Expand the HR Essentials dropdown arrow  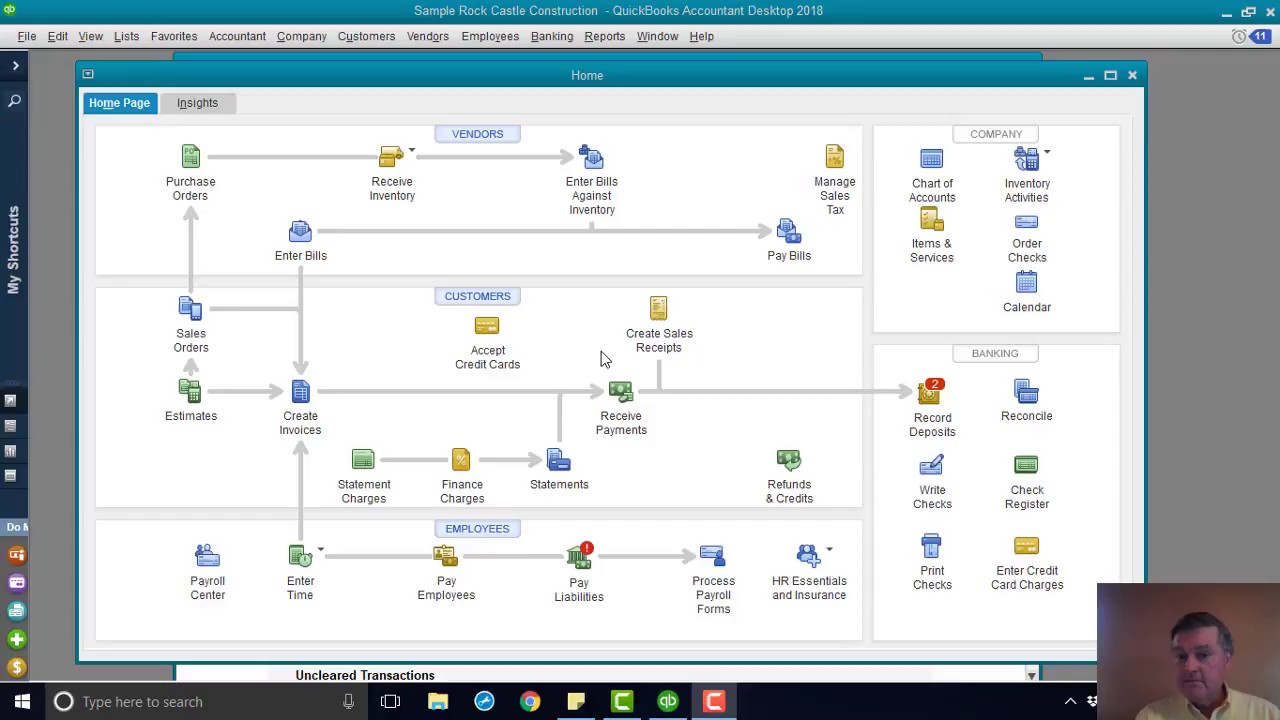(x=829, y=549)
